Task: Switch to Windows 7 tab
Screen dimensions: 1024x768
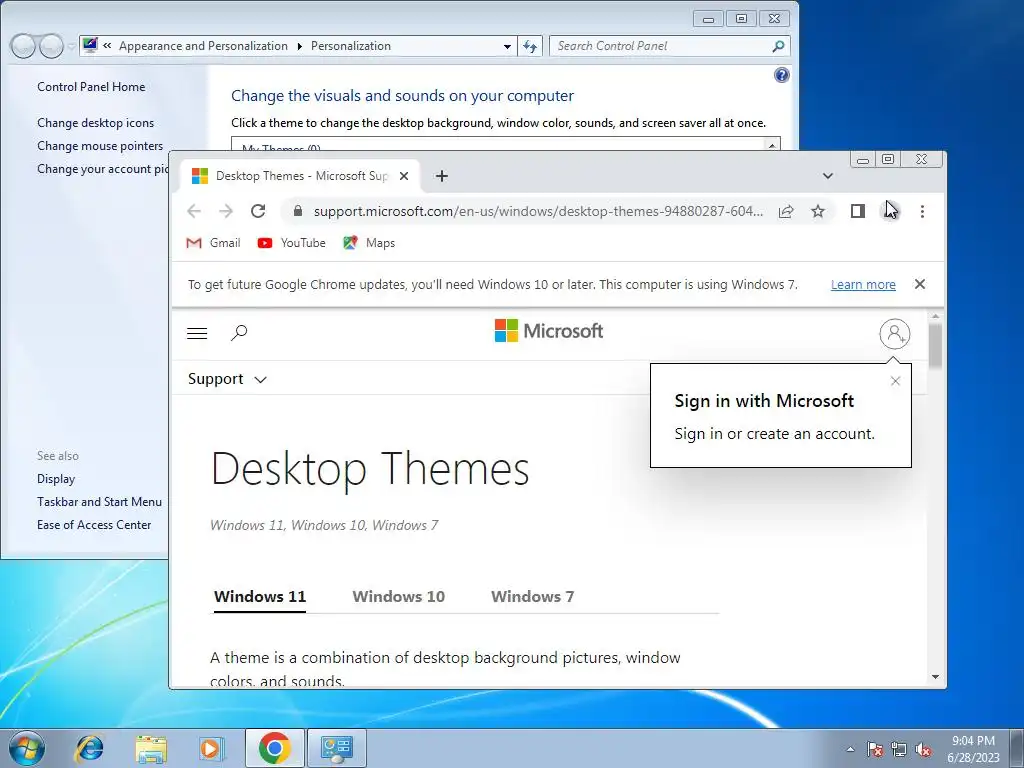Action: click(532, 596)
